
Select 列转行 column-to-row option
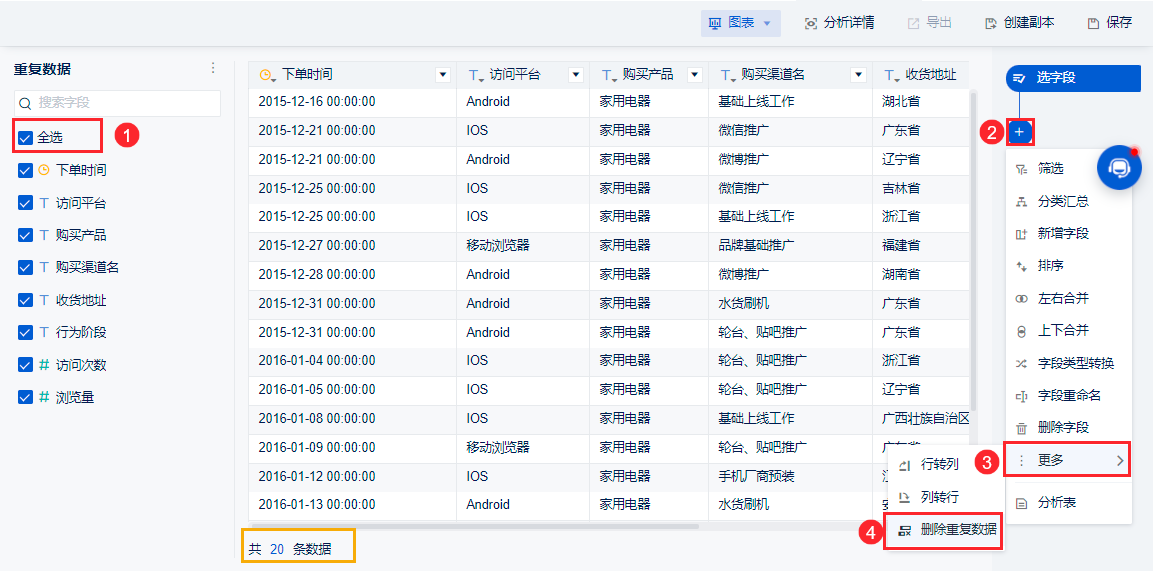(946, 498)
